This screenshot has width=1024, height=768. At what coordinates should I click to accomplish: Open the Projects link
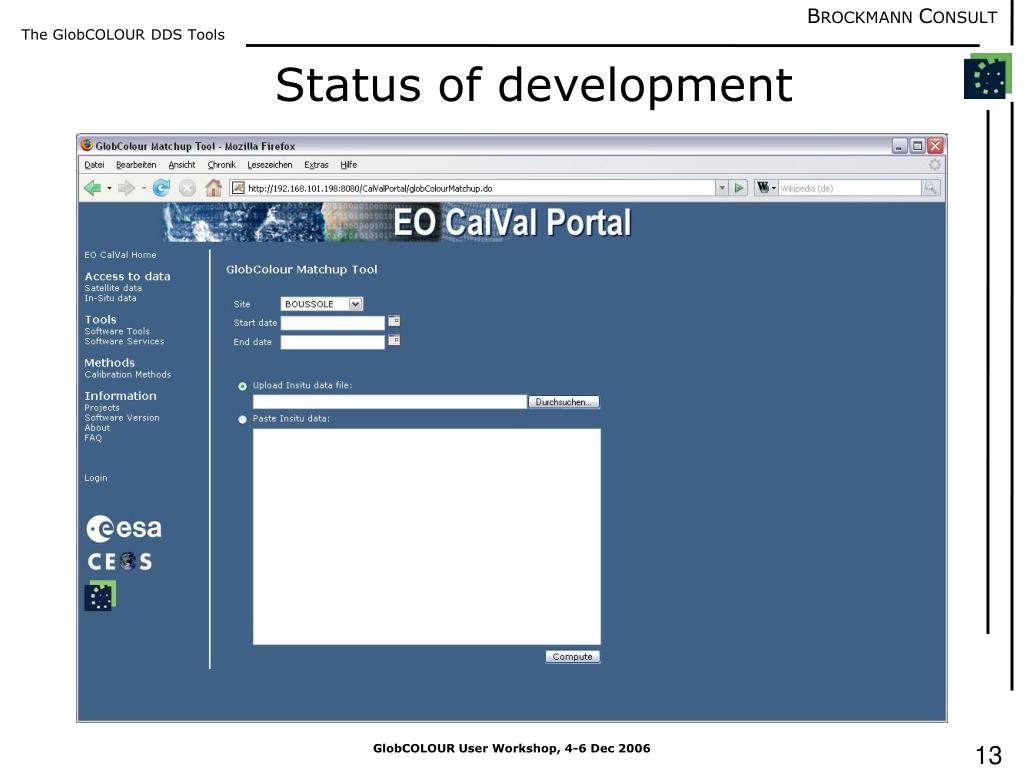(x=102, y=408)
